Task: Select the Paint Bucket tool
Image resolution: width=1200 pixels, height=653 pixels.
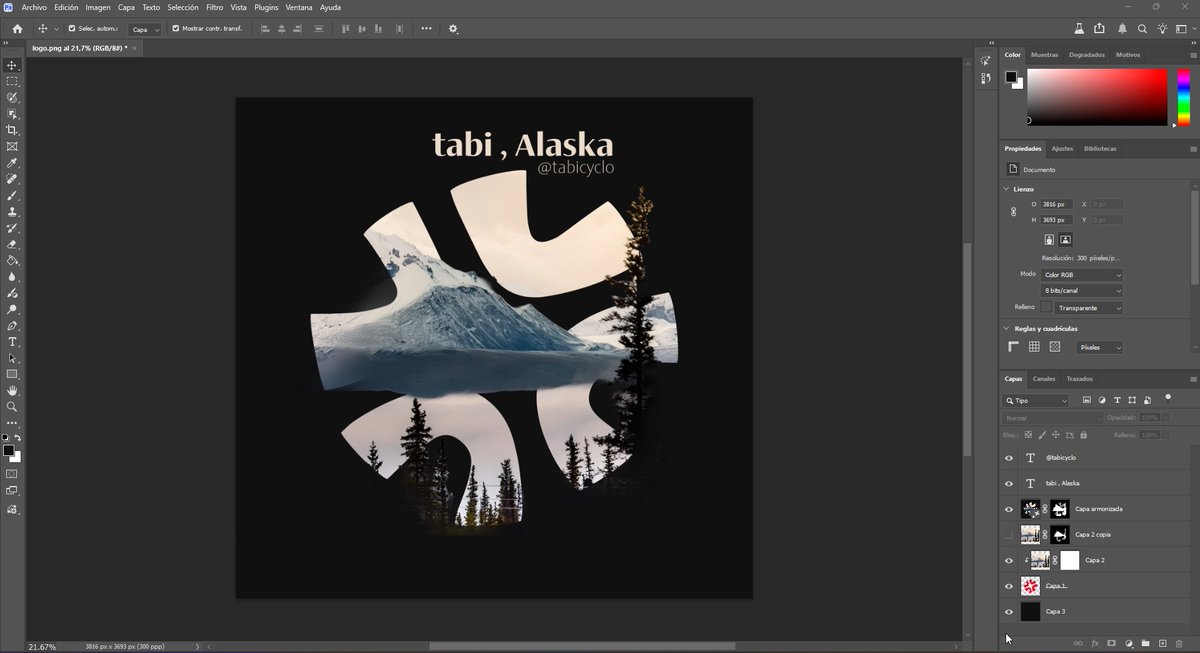Action: [12, 260]
